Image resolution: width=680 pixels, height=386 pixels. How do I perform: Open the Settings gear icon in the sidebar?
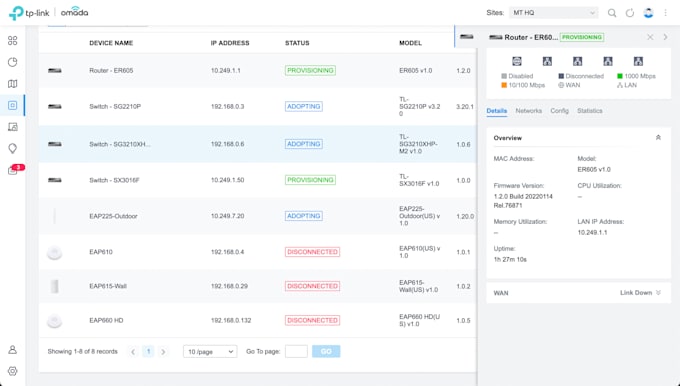(13, 371)
